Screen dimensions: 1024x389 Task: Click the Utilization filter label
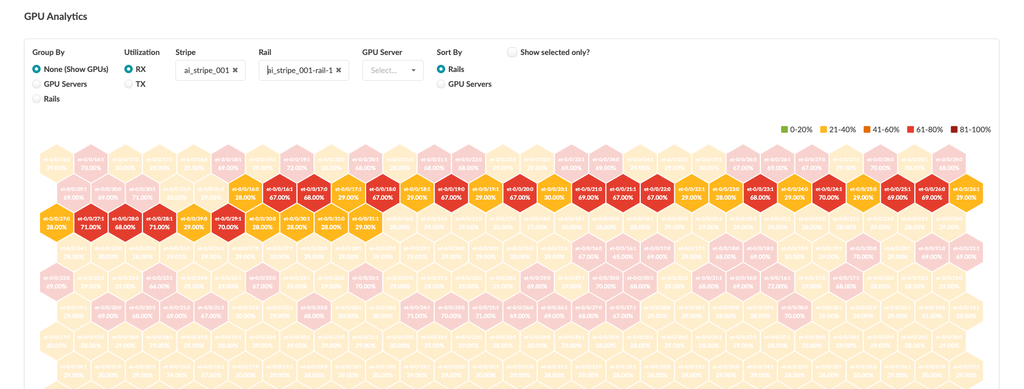click(142, 52)
